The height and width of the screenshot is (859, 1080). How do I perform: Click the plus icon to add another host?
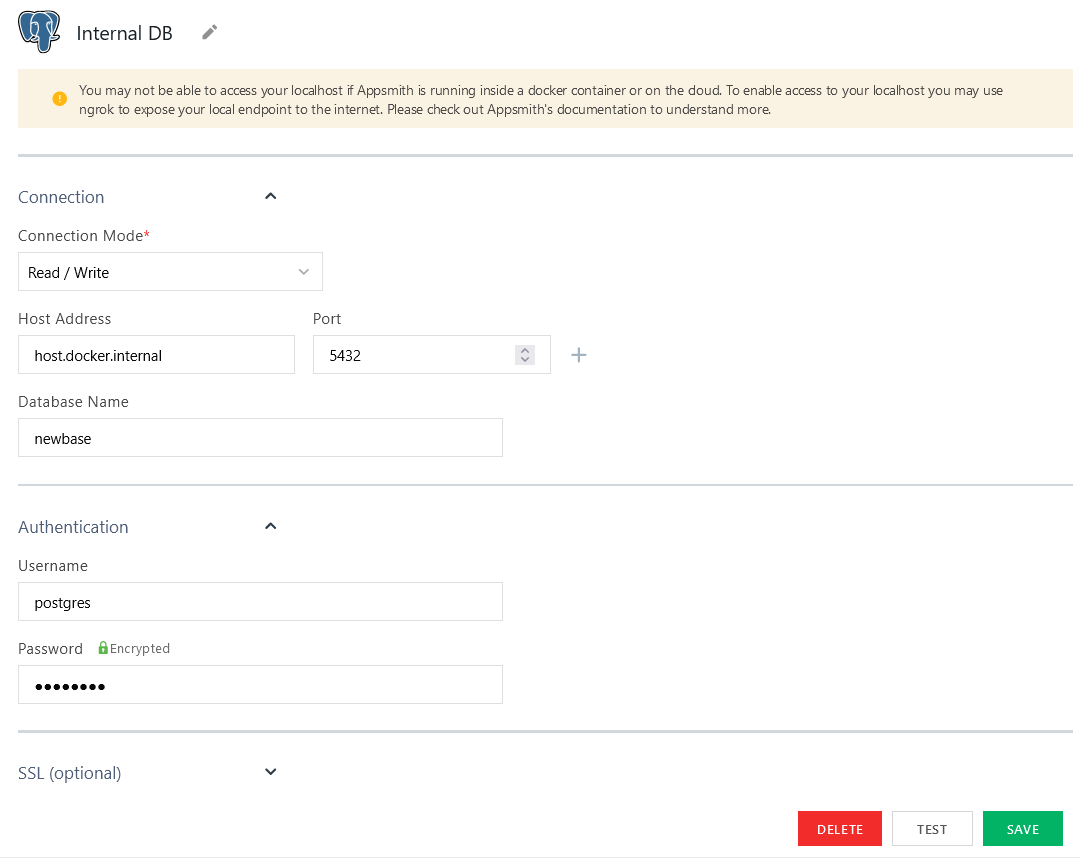tap(578, 354)
